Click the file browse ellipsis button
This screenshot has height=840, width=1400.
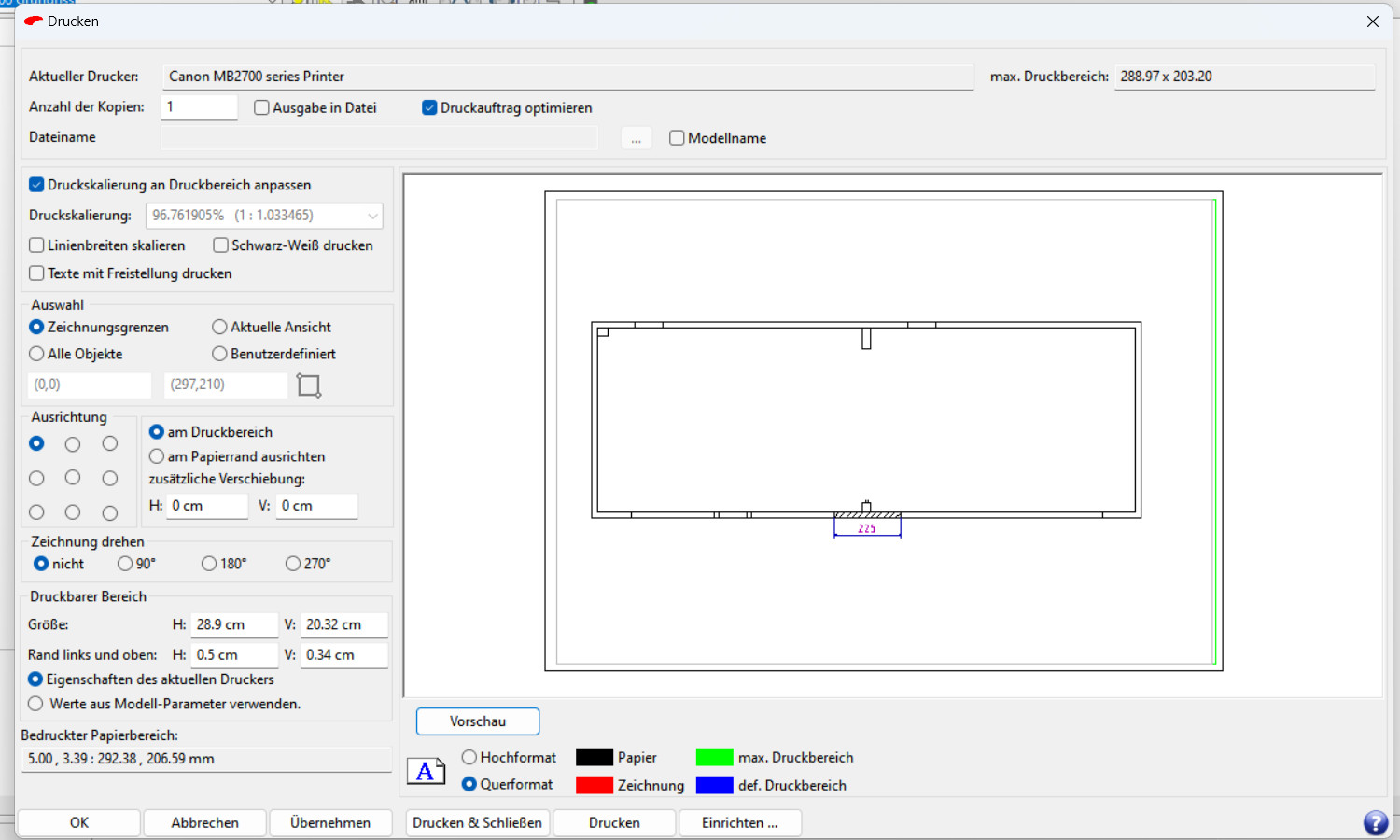tap(636, 138)
